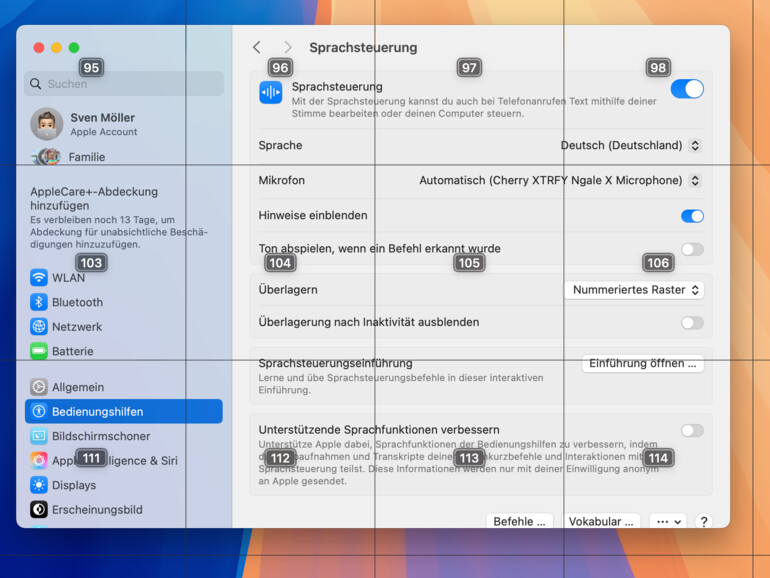Screen dimensions: 770x578
Task: Select Displays in the sidebar
Action: tap(124, 485)
